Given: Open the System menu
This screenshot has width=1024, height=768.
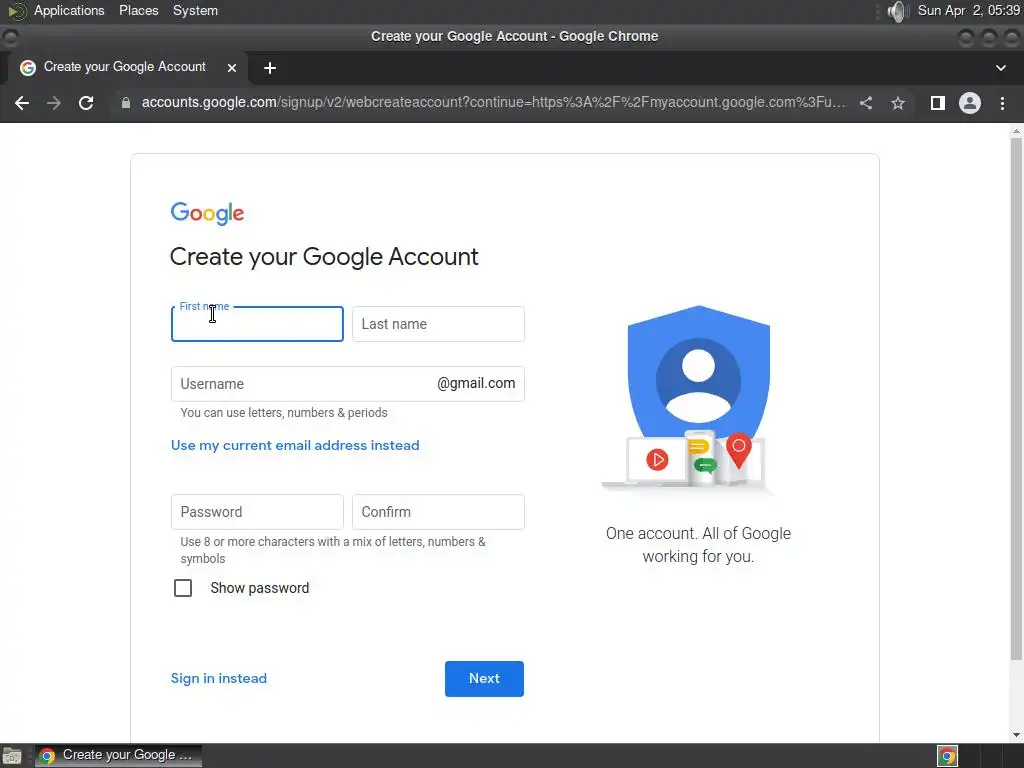Looking at the screenshot, I should pyautogui.click(x=195, y=10).
